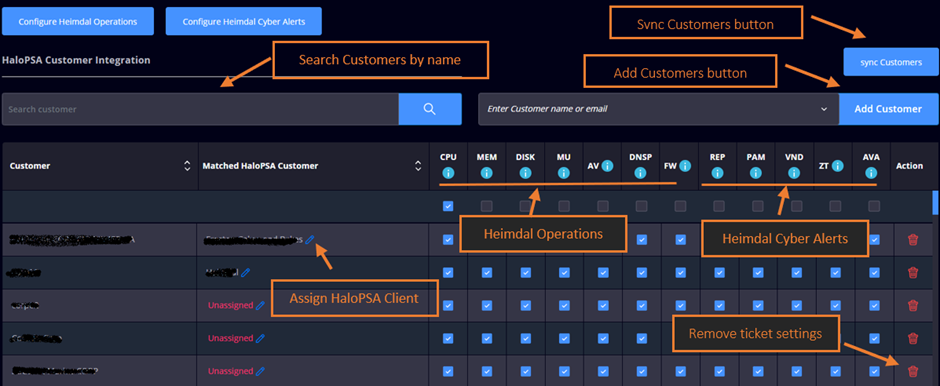Click the Add Customer button

click(888, 109)
